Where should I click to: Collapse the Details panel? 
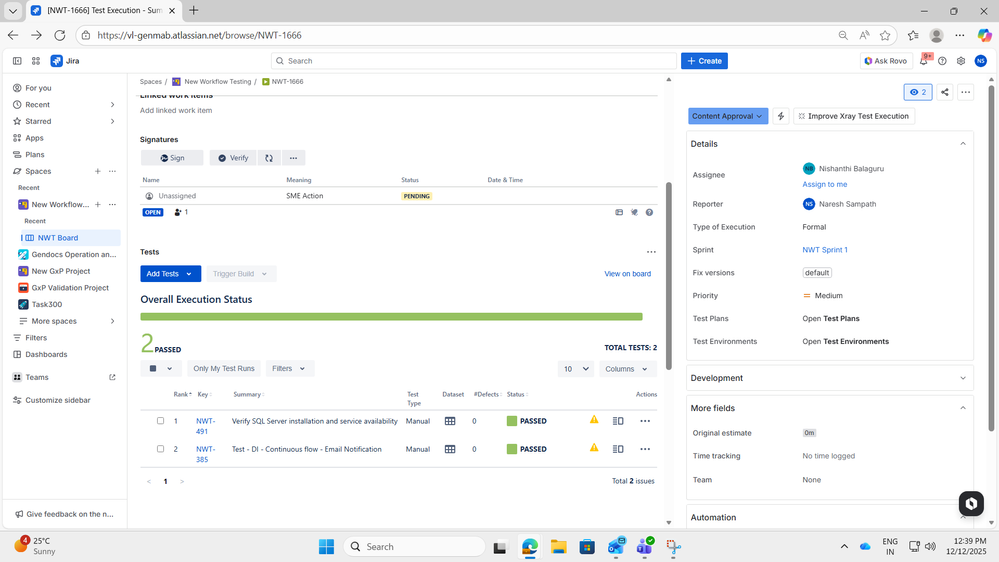963,144
